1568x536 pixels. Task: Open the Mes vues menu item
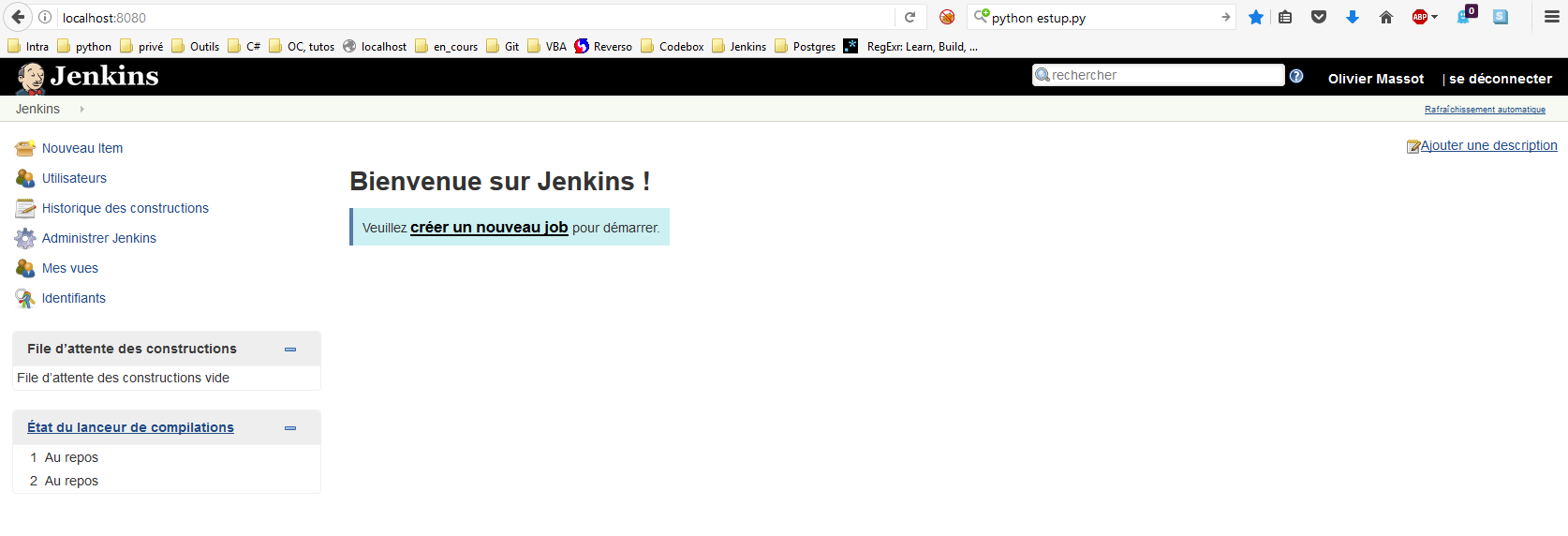coord(70,268)
